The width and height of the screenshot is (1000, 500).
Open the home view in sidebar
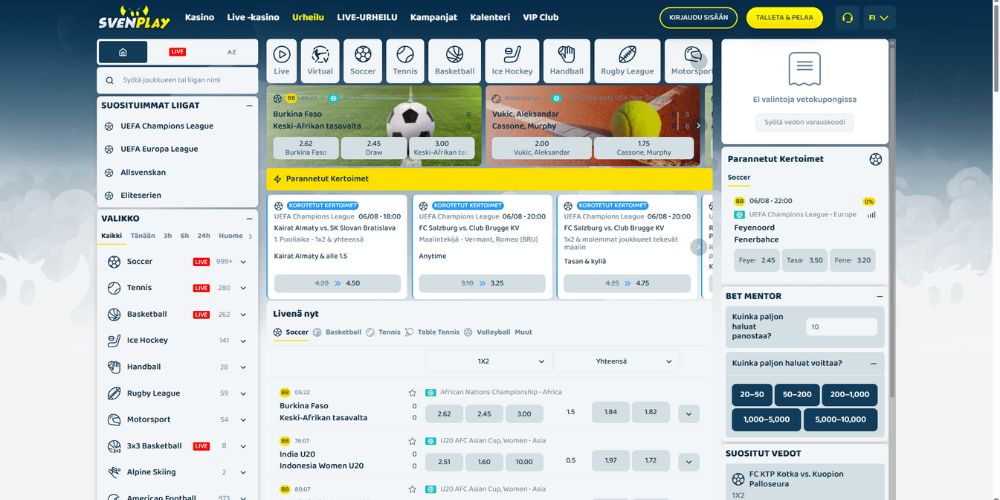coord(123,52)
